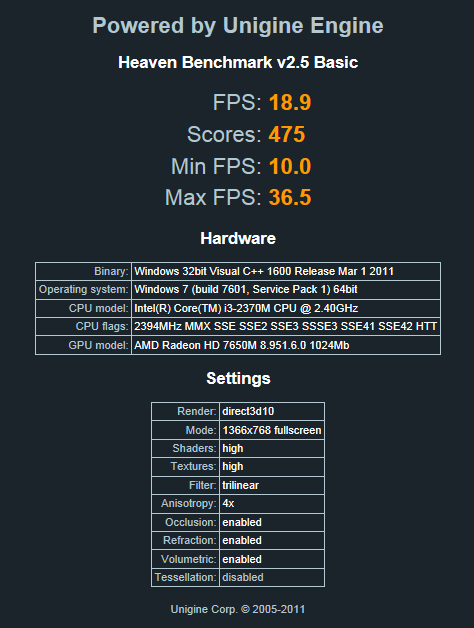Click the Scores value 475
Image resolution: width=474 pixels, height=628 pixels.
287,134
